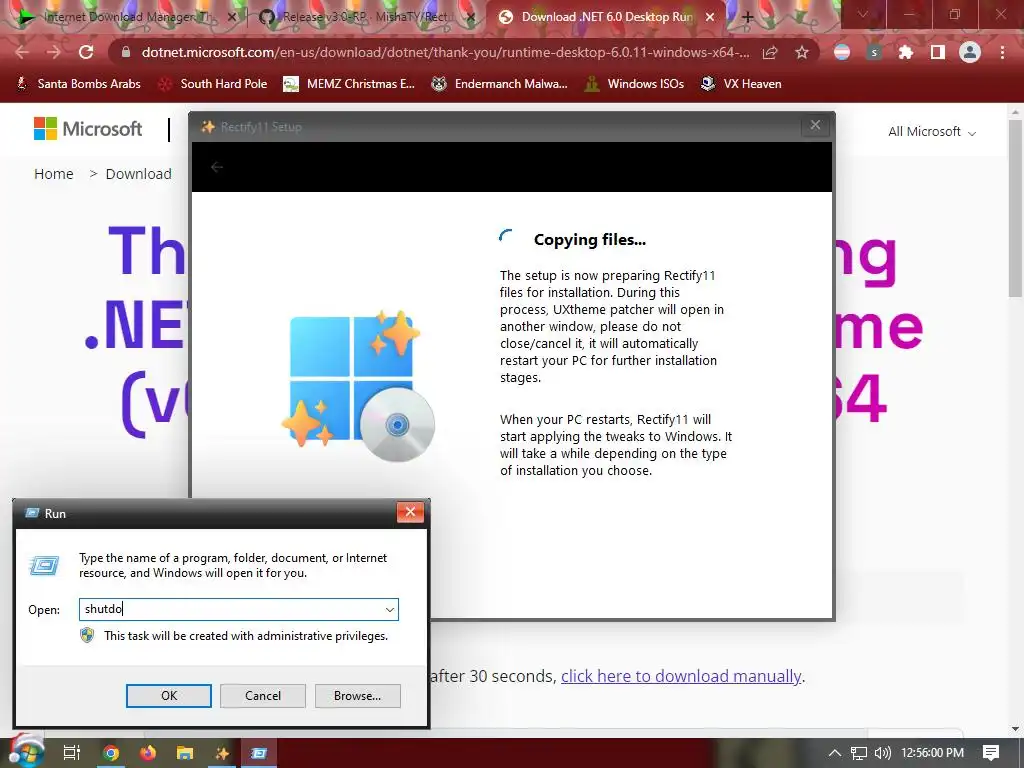Click the volume speaker tray icon
Viewport: 1024px width, 768px height.
click(x=882, y=753)
